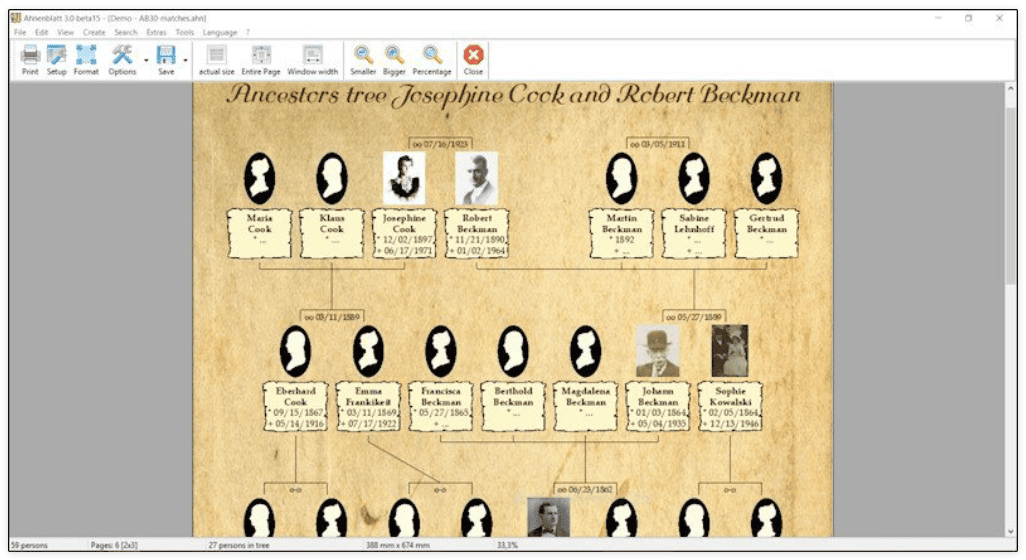Fit Entire Page in preview
The width and height of the screenshot is (1026, 560).
pos(260,60)
